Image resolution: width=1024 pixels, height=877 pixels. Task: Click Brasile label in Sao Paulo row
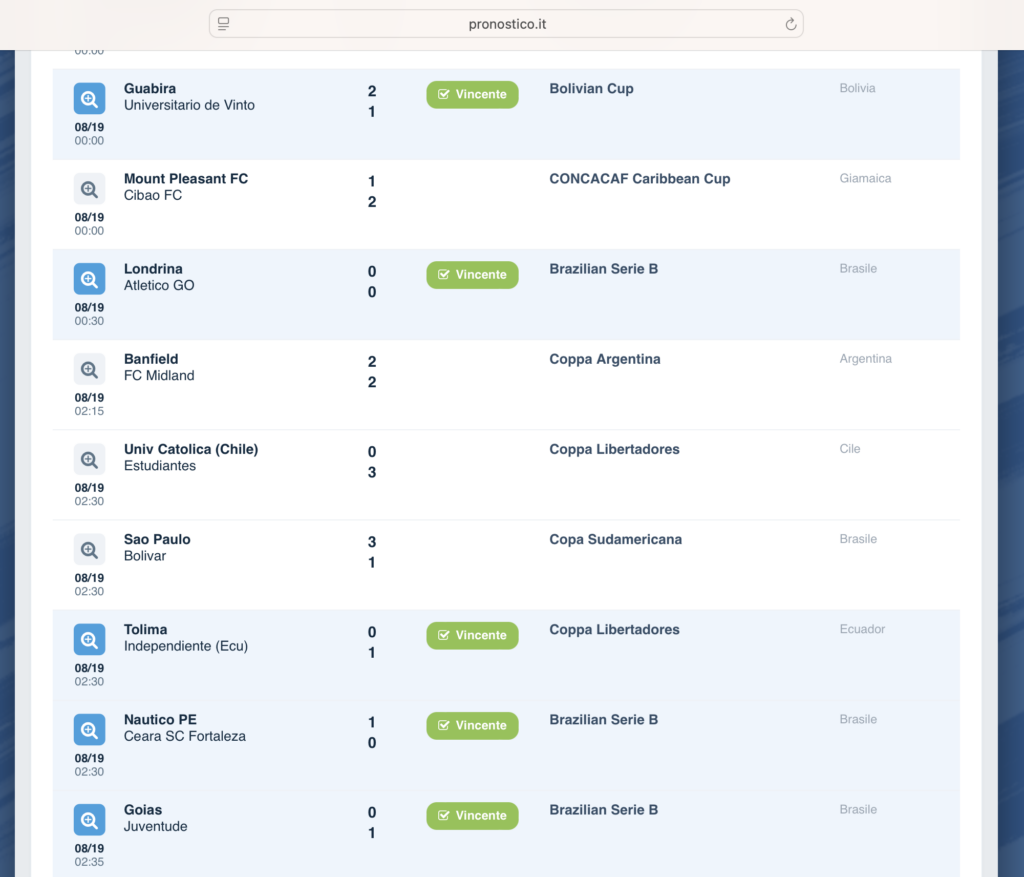pyautogui.click(x=857, y=539)
